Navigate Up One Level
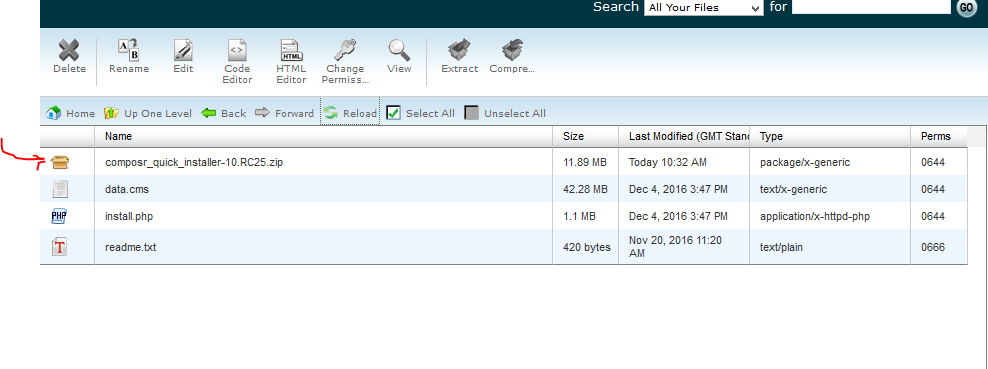This screenshot has width=988, height=369. [148, 113]
